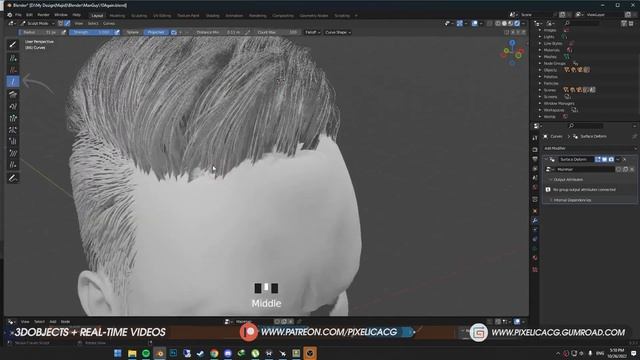Viewport: 640px width, 360px height.
Task: Open the Sculpt Mode dropdown
Action: tap(37, 24)
